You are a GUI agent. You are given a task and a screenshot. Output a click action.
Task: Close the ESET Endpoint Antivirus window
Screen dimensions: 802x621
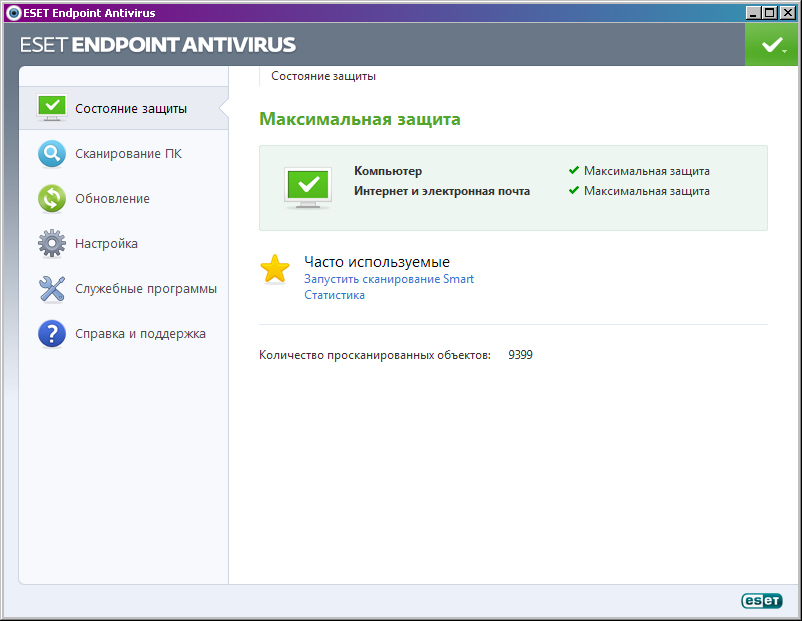(788, 13)
